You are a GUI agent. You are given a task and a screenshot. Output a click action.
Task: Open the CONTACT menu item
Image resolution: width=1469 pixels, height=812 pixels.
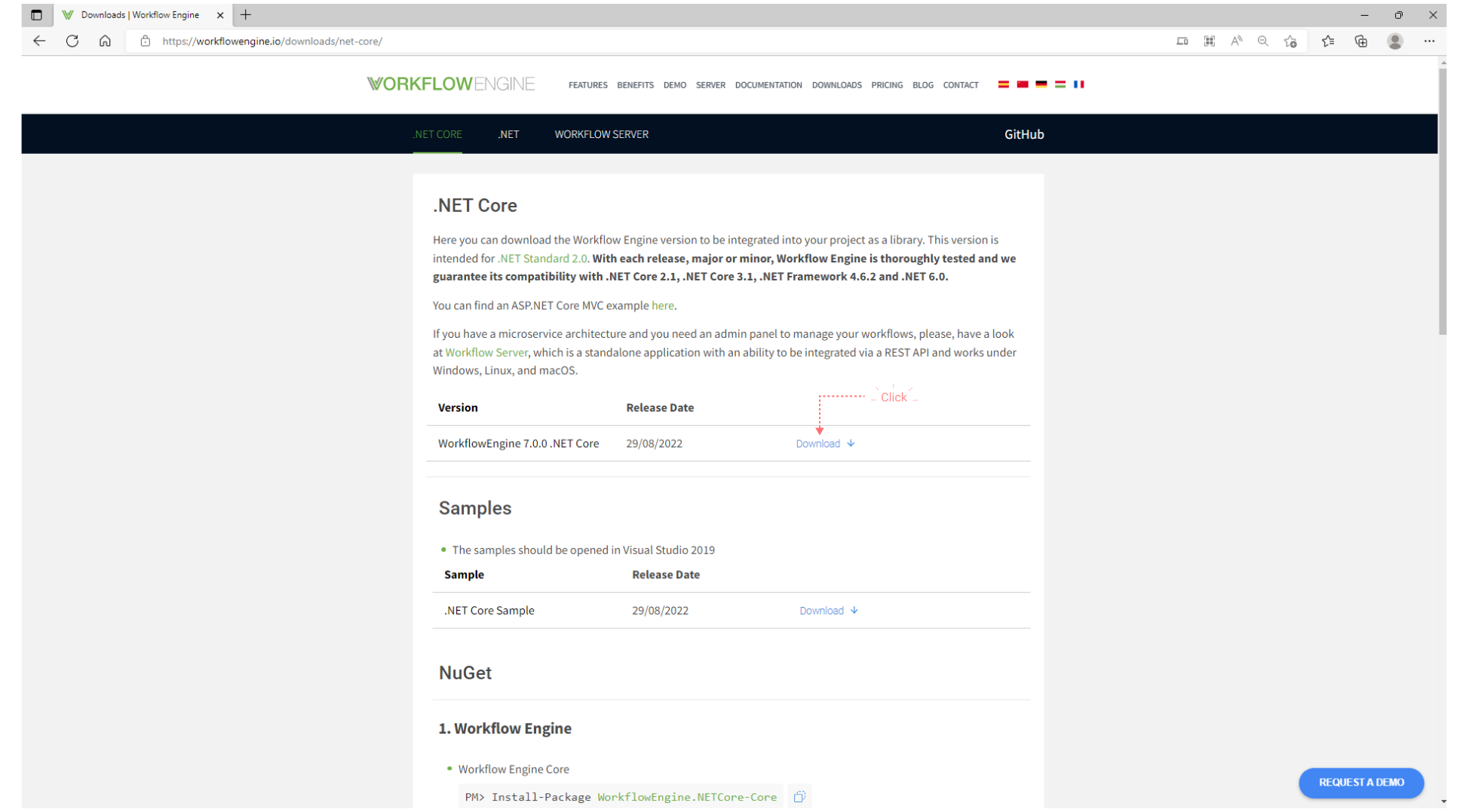[961, 85]
